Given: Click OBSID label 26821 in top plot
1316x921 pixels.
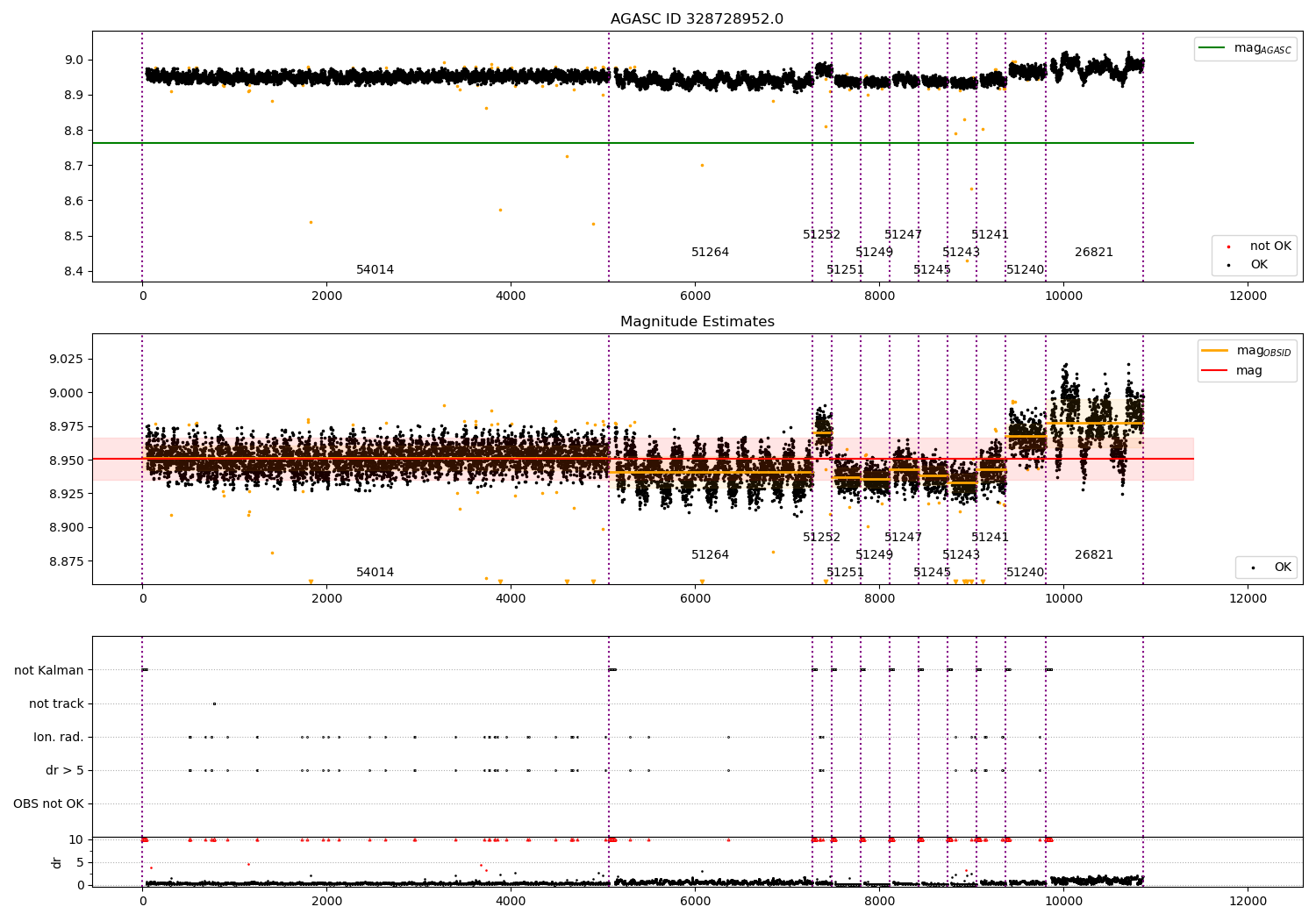Looking at the screenshot, I should [x=1093, y=253].
